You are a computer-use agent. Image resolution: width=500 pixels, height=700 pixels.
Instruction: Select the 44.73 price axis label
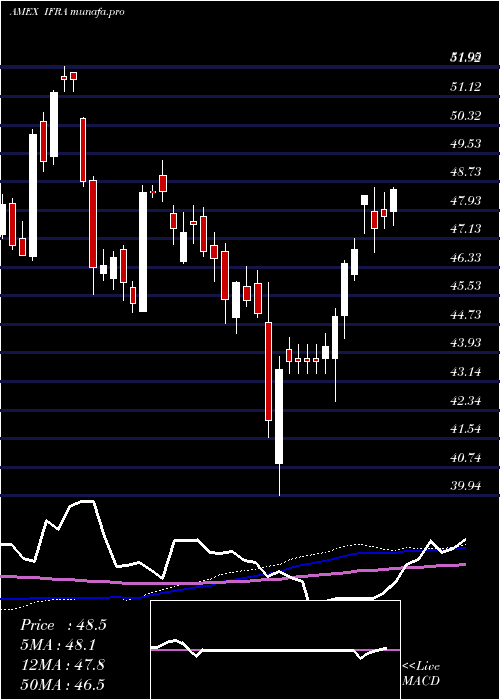(x=466, y=315)
